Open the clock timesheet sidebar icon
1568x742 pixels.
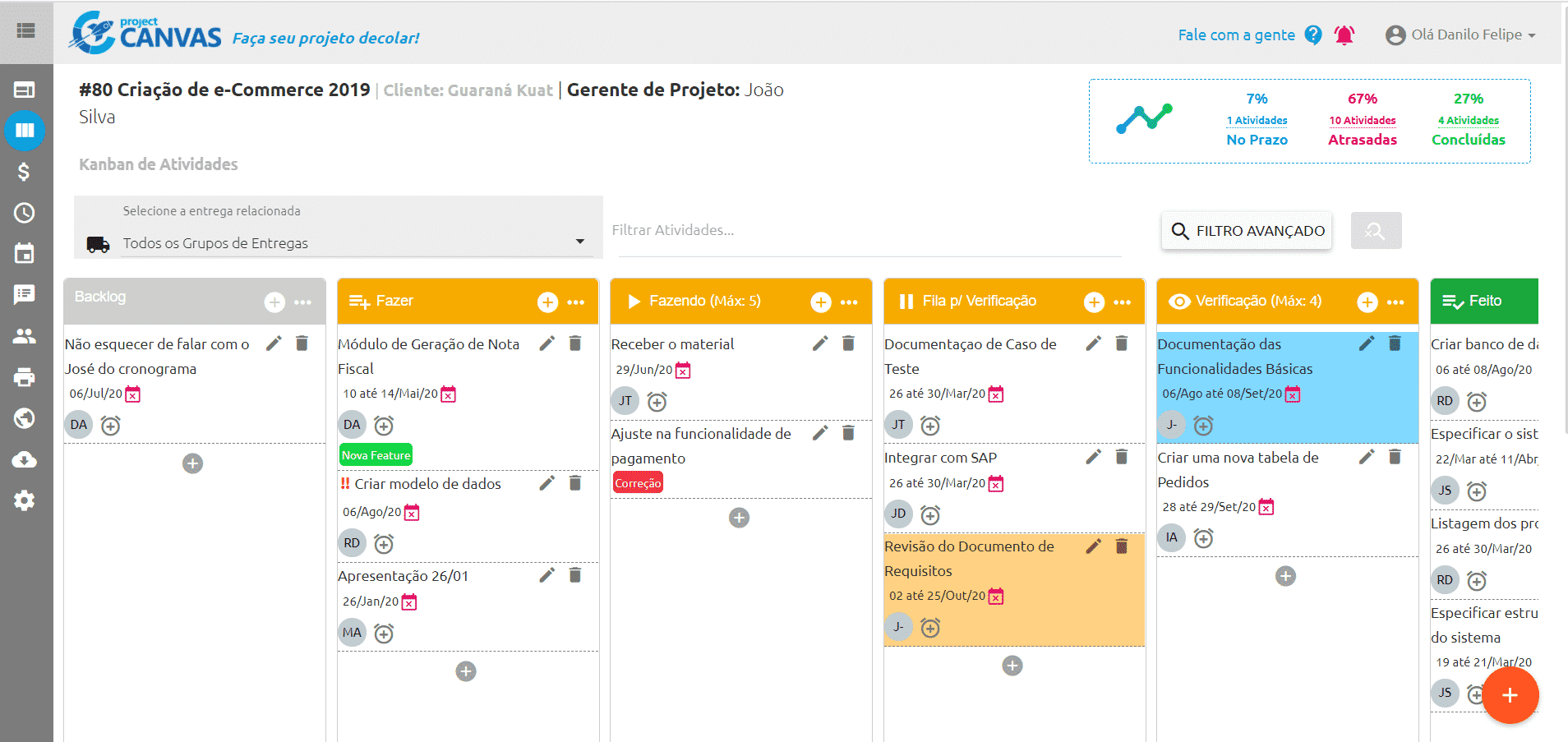pyautogui.click(x=25, y=213)
